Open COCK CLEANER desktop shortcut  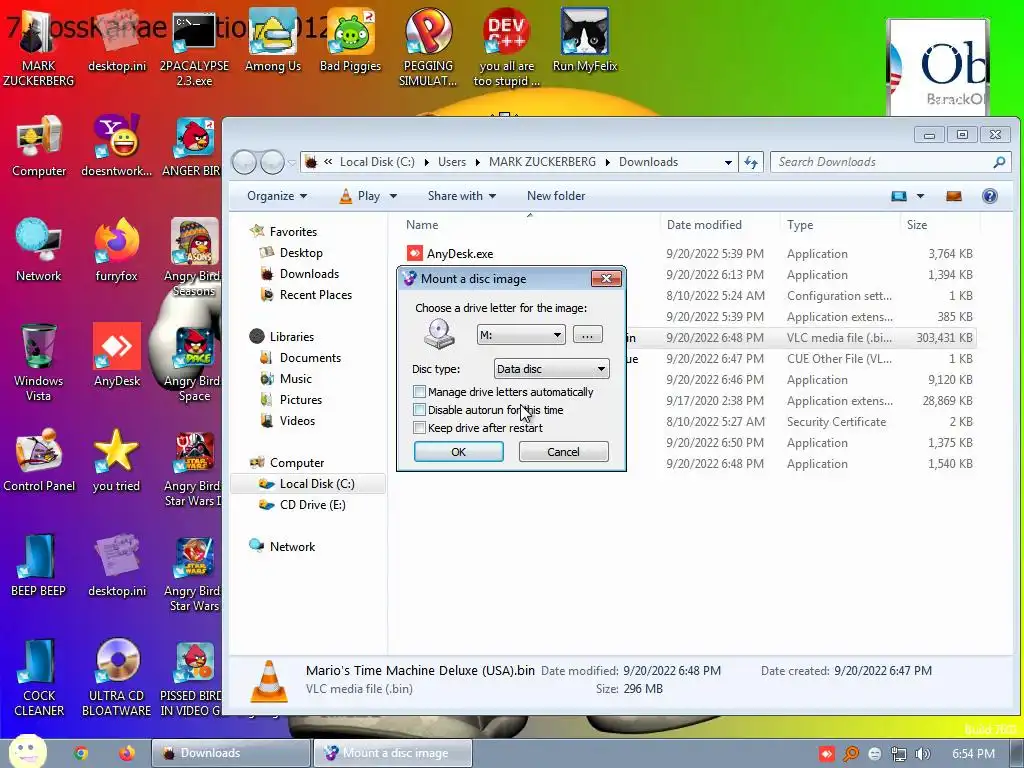pos(39,677)
